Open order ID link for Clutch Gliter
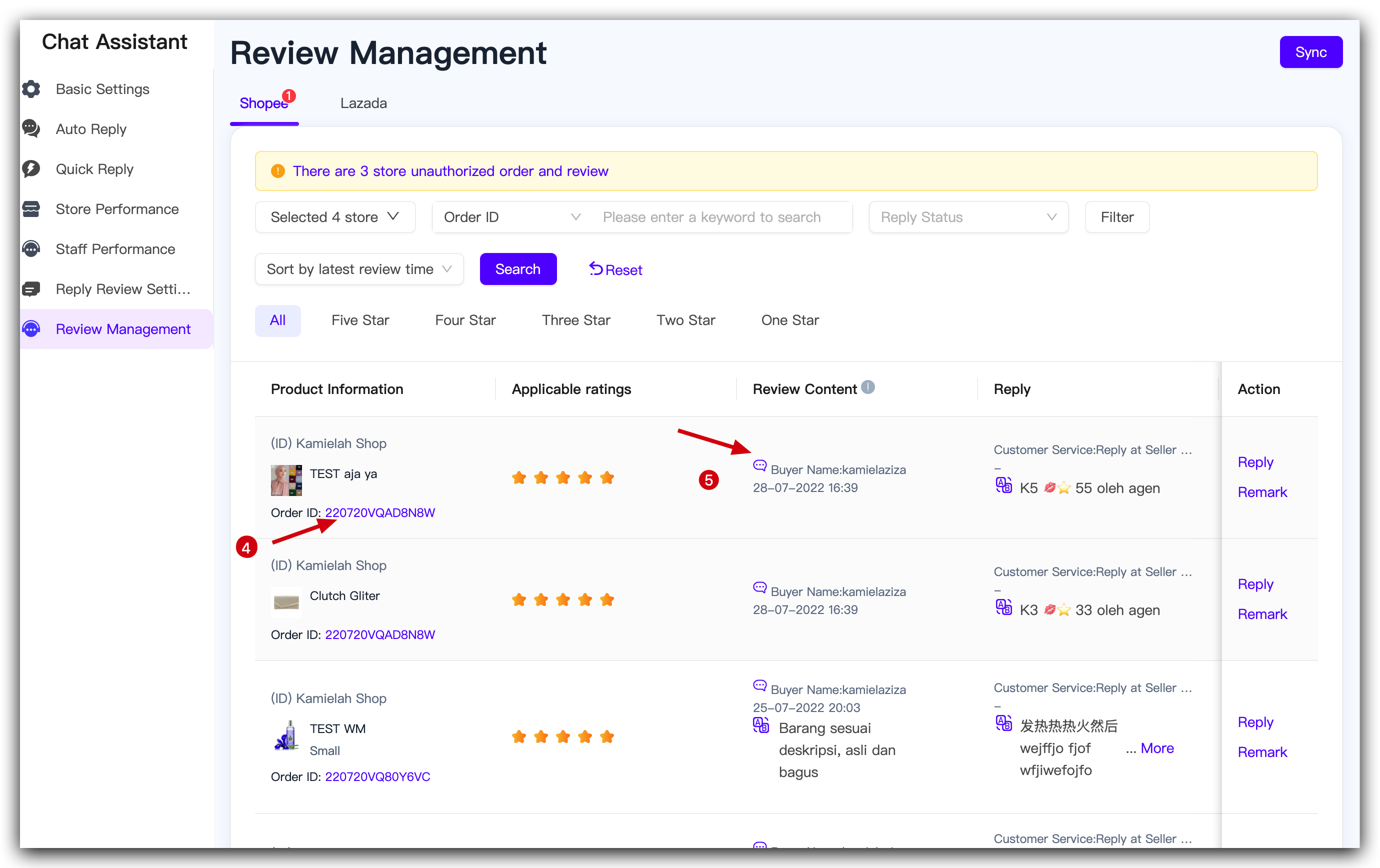The image size is (1380, 868). 380,635
